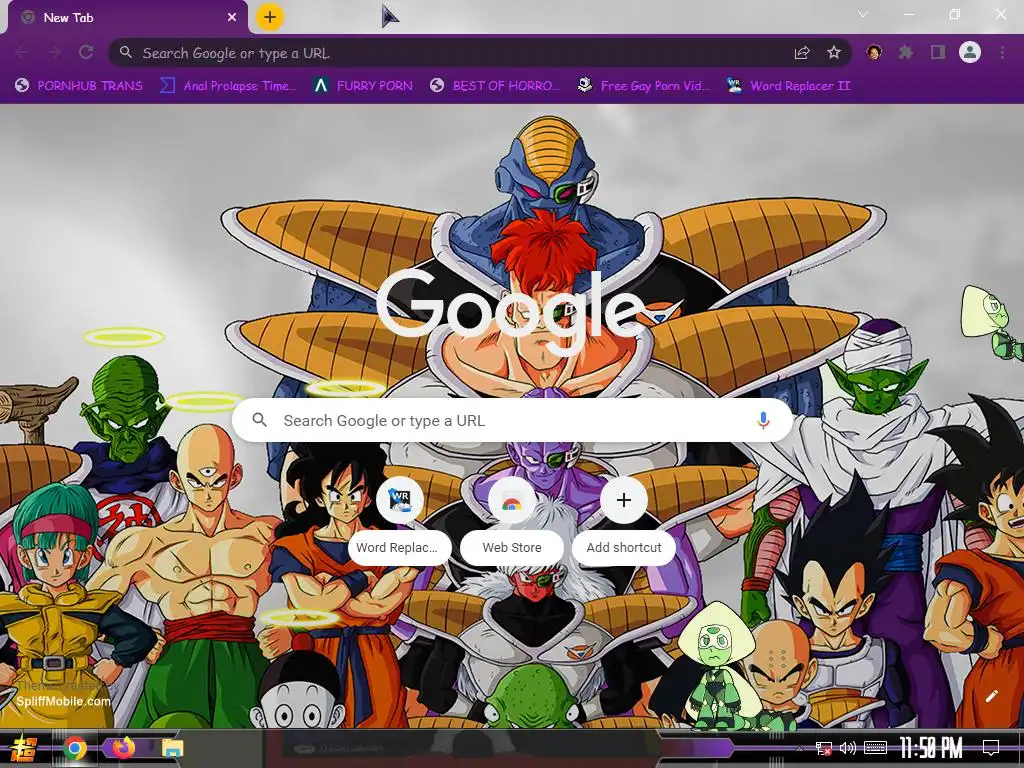Open the Chrome profile avatar
Viewport: 1024px width, 768px height.
(x=970, y=52)
